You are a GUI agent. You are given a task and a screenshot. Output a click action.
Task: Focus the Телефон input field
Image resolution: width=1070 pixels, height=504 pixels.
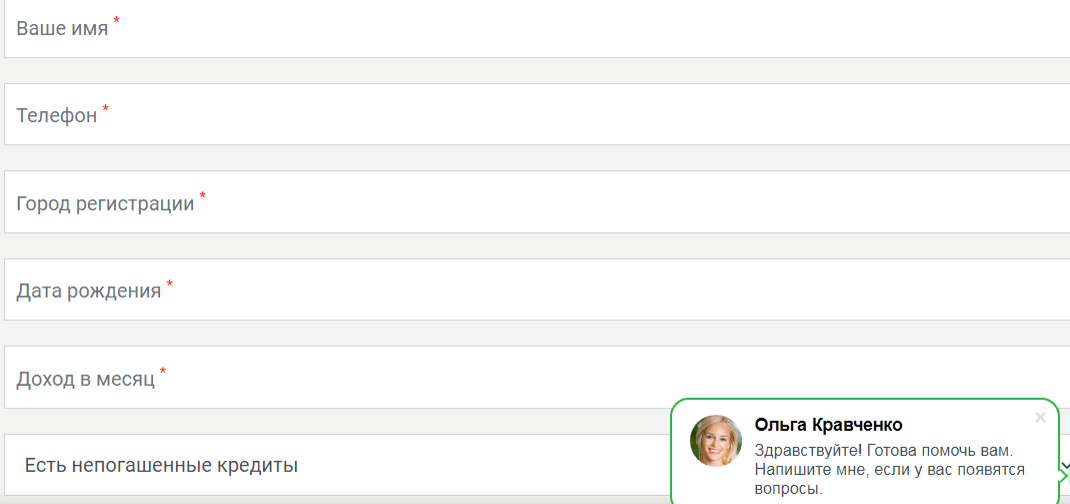click(537, 115)
